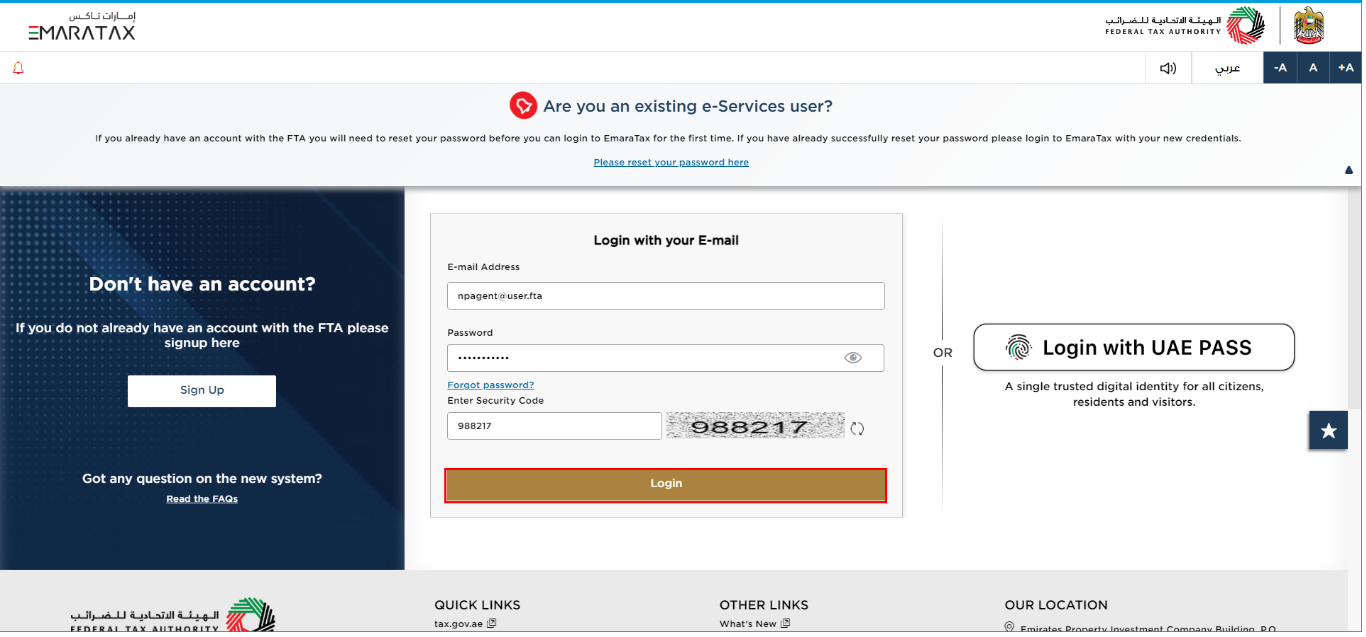Image resolution: width=1366 pixels, height=637 pixels.
Task: Open the Federal Tax Authority header logo
Action: [1184, 25]
